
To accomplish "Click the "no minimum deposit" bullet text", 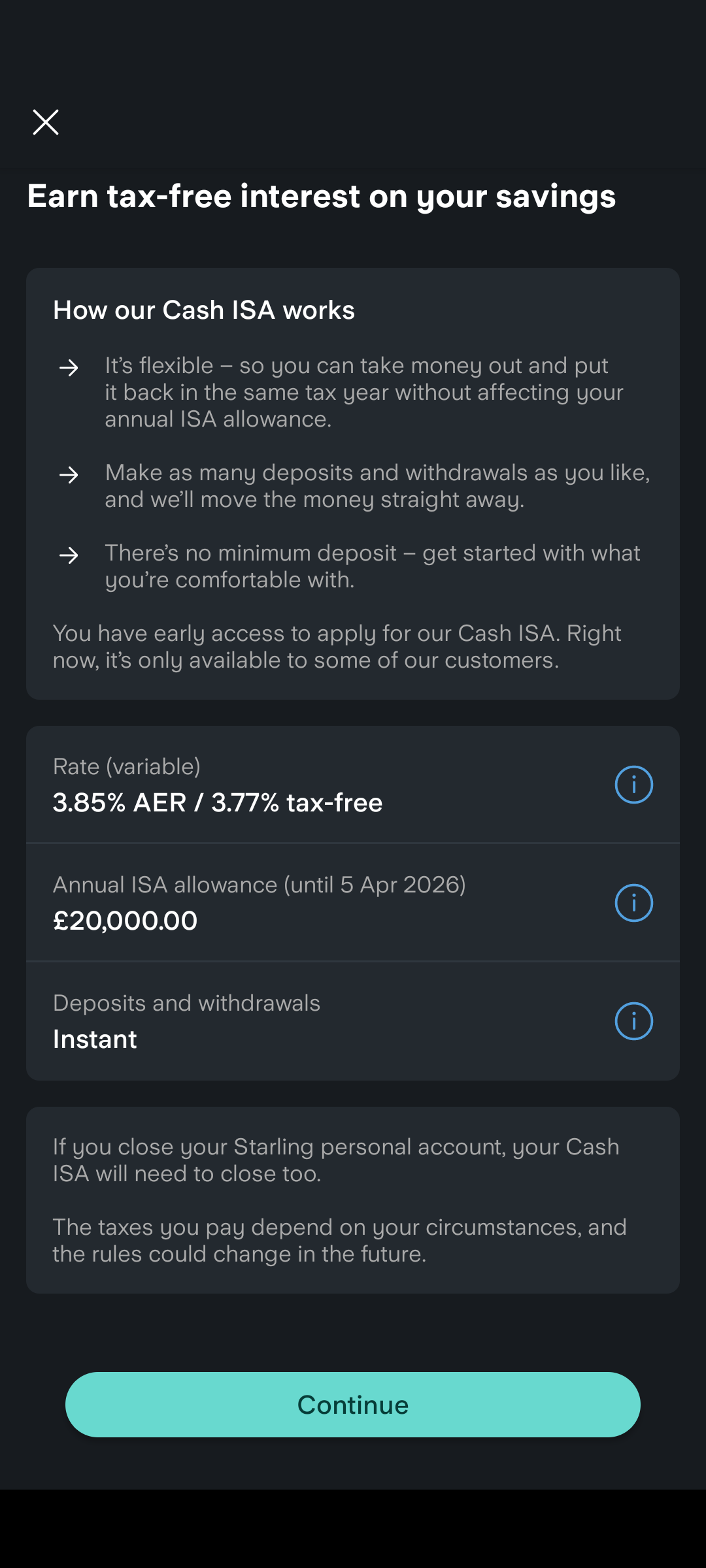I will [x=372, y=566].
